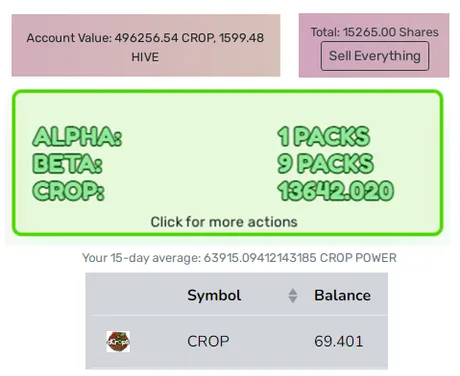Image resolution: width=460 pixels, height=376 pixels.
Task: Click the ALPHA label in rewards panel
Action: [77, 136]
